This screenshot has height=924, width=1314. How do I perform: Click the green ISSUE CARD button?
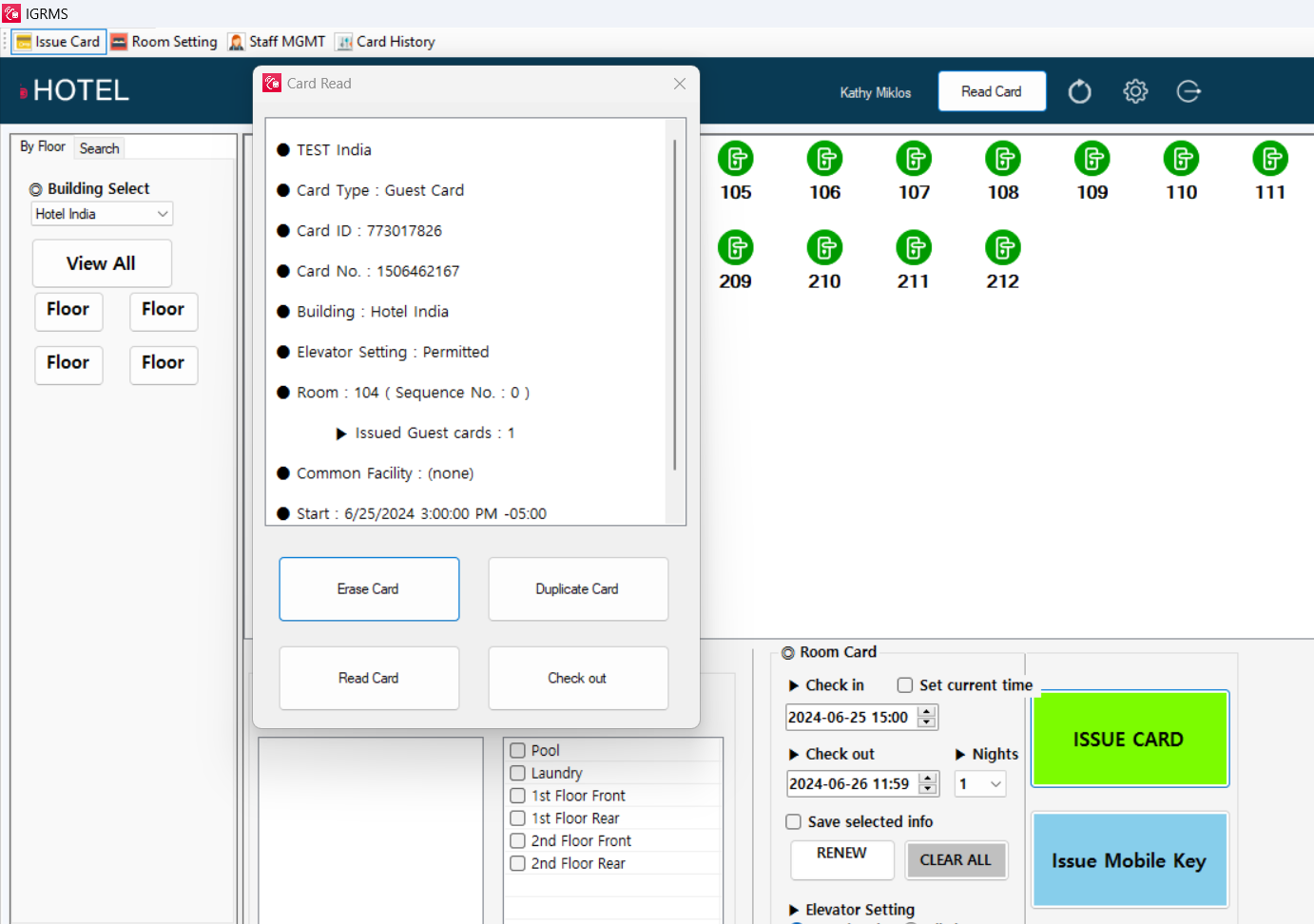pyautogui.click(x=1130, y=740)
